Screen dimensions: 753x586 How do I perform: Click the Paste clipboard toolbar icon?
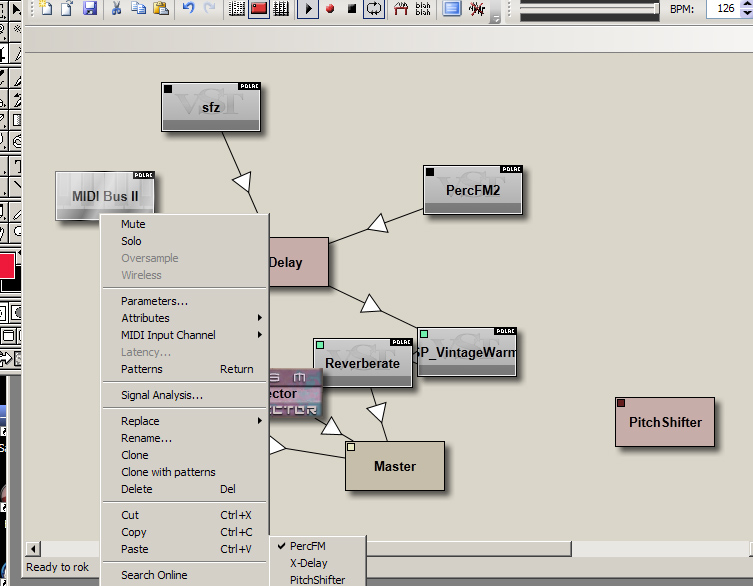(x=161, y=9)
